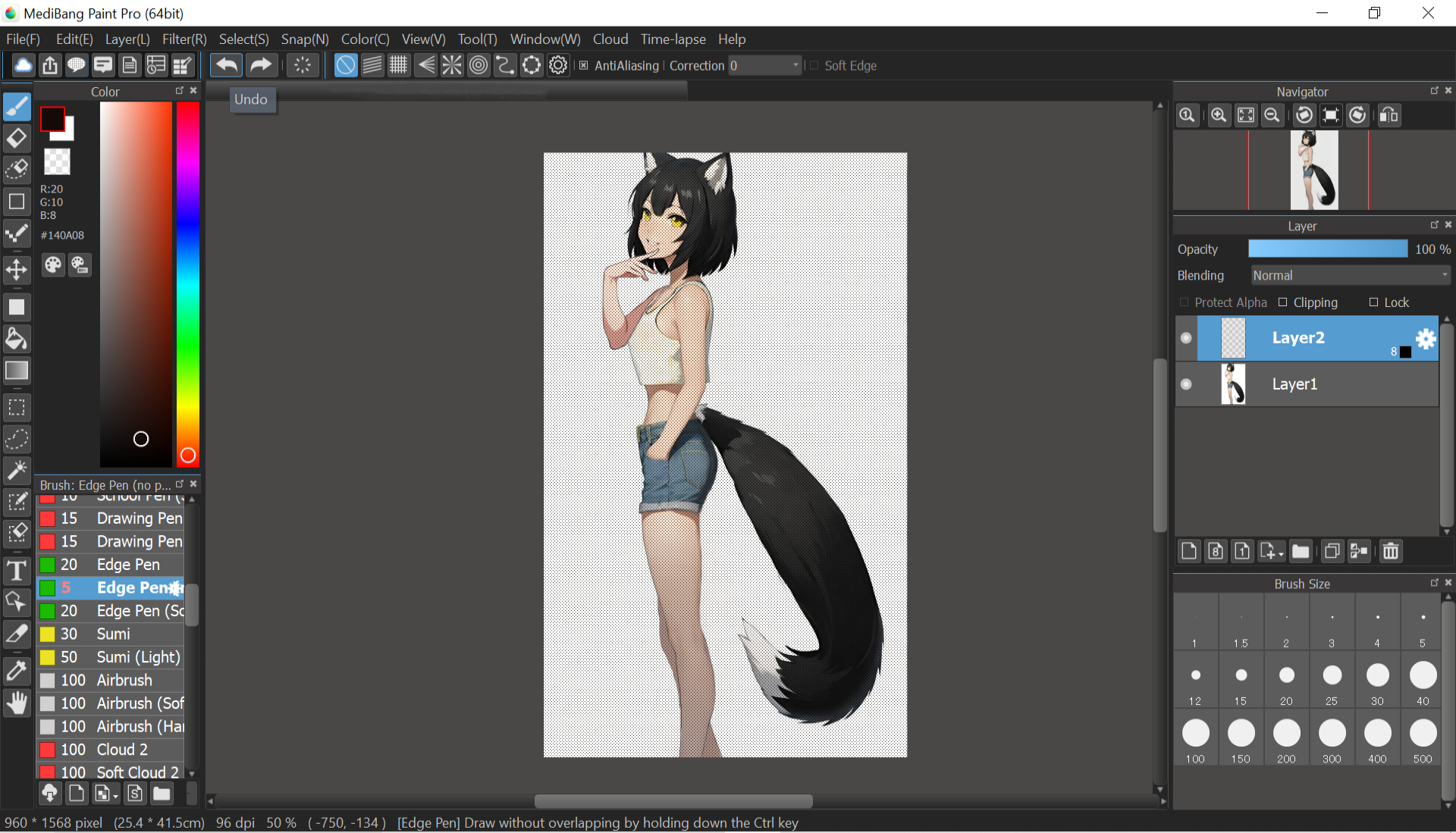Choose brush size 25 preset
Viewport: 1456px width, 833px height.
1332,675
